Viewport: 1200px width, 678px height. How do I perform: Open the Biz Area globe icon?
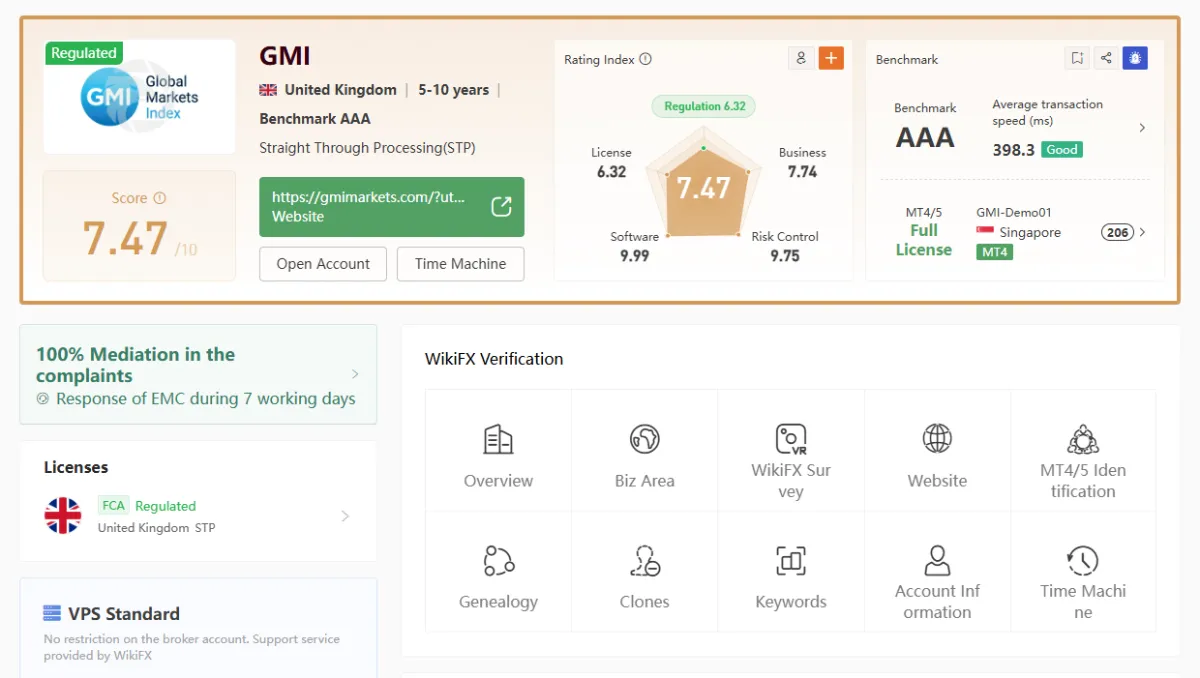pos(644,439)
